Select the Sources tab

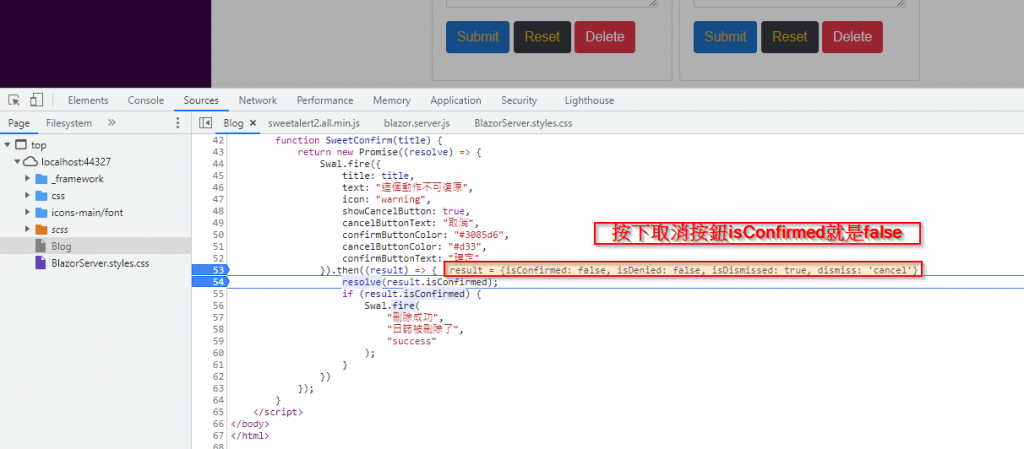pyautogui.click(x=200, y=101)
